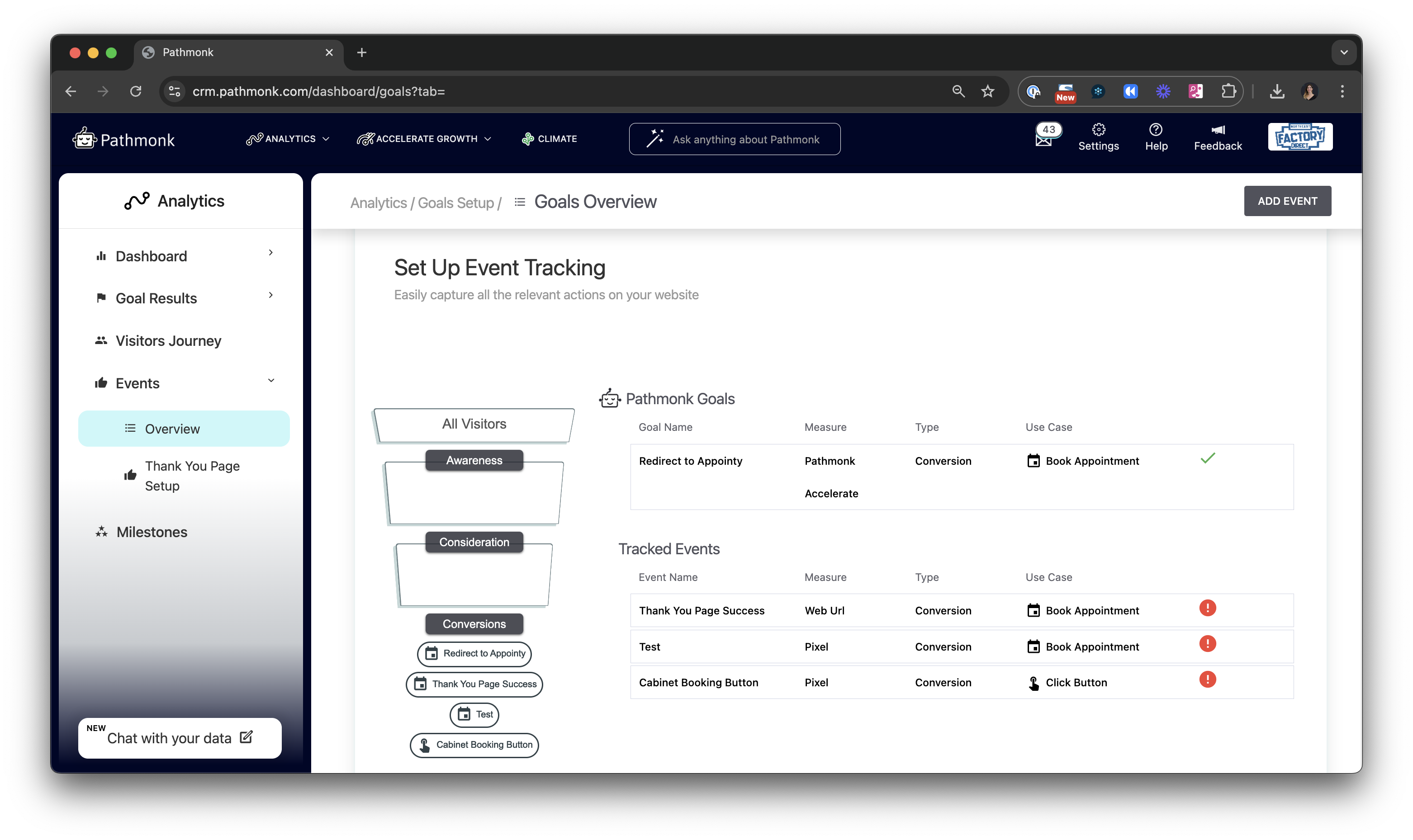Select Visitors Journey in the sidebar

click(168, 340)
